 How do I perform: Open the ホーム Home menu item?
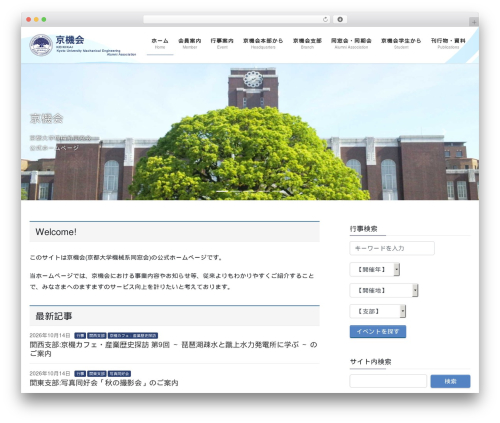(160, 43)
